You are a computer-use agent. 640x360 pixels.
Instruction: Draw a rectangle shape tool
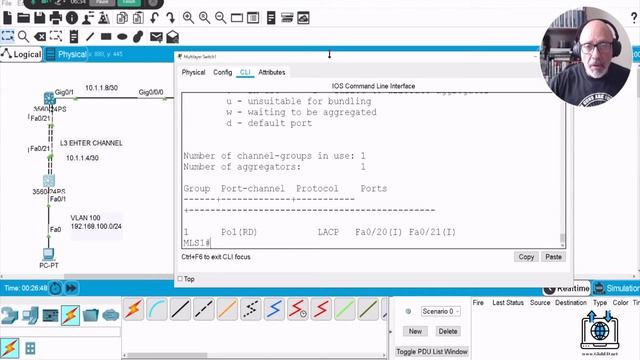coord(106,37)
